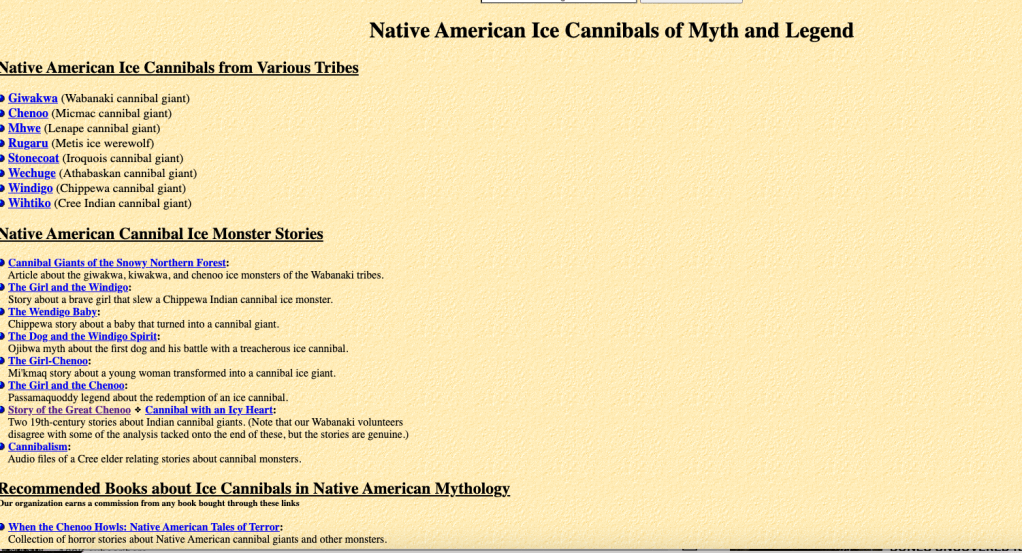Open the Stonecoat link
1022x553 pixels.
click(33, 158)
